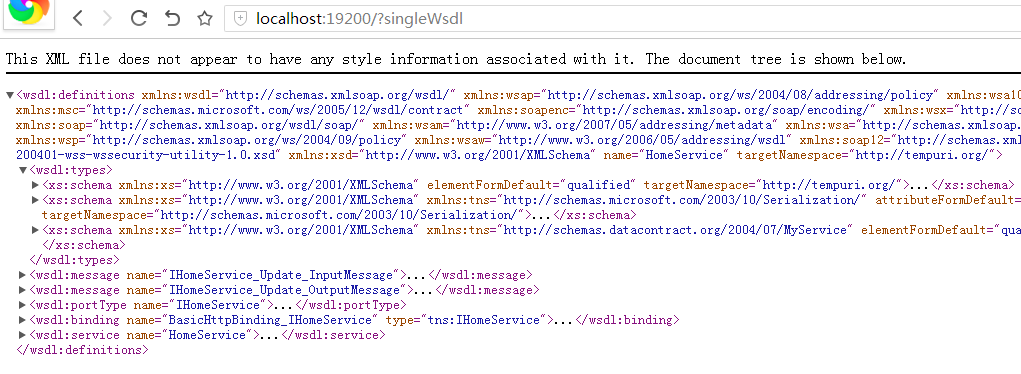
Task: Bookmark page with star icon
Action: (205, 18)
